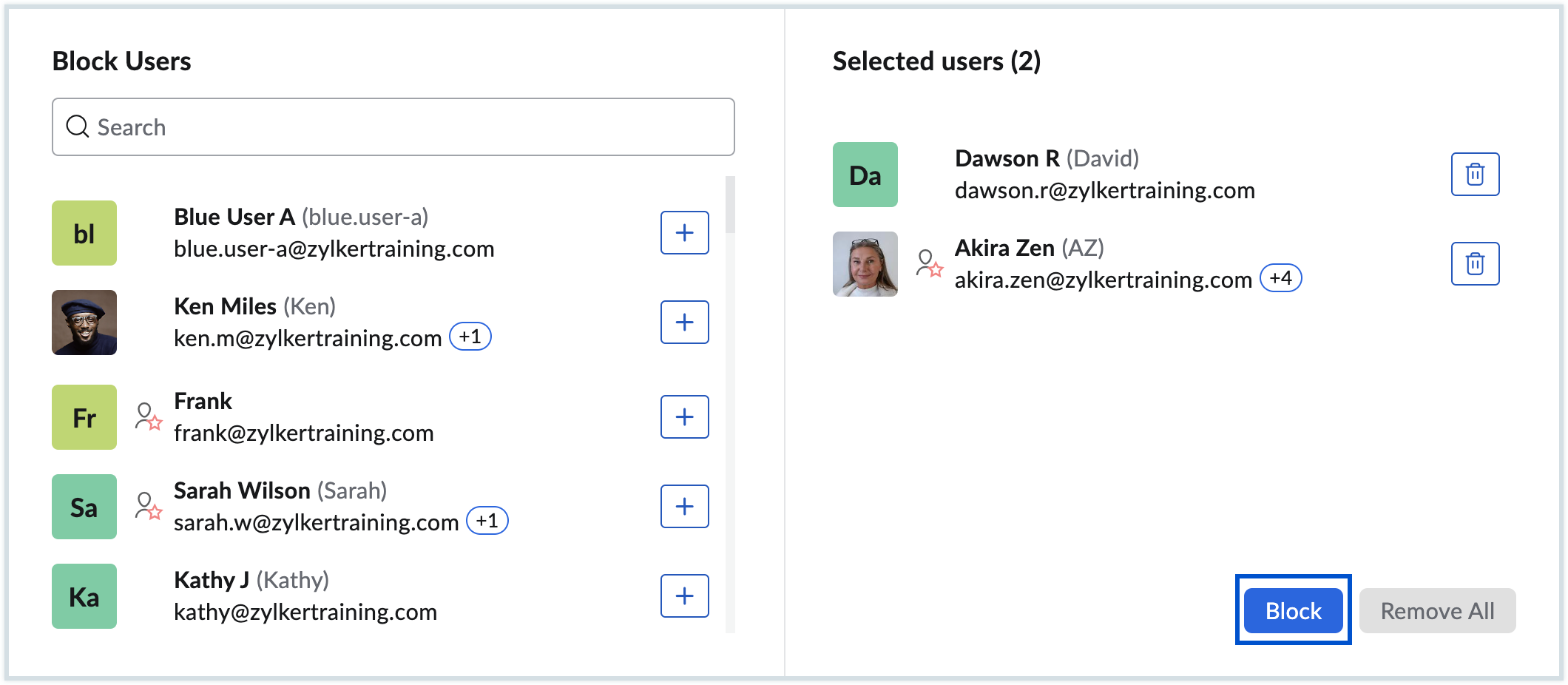Expand Sarah Wilson's +1 email badge
Screen dimensions: 1568x685
click(x=487, y=521)
